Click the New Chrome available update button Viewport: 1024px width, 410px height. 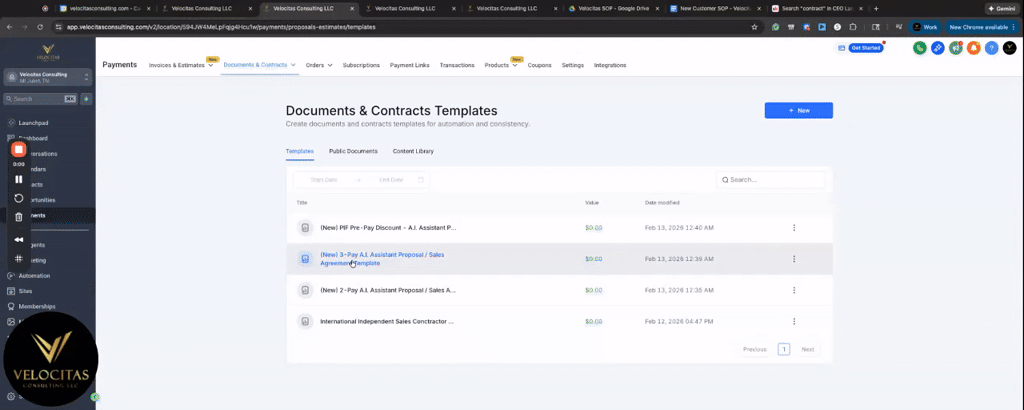pos(981,27)
